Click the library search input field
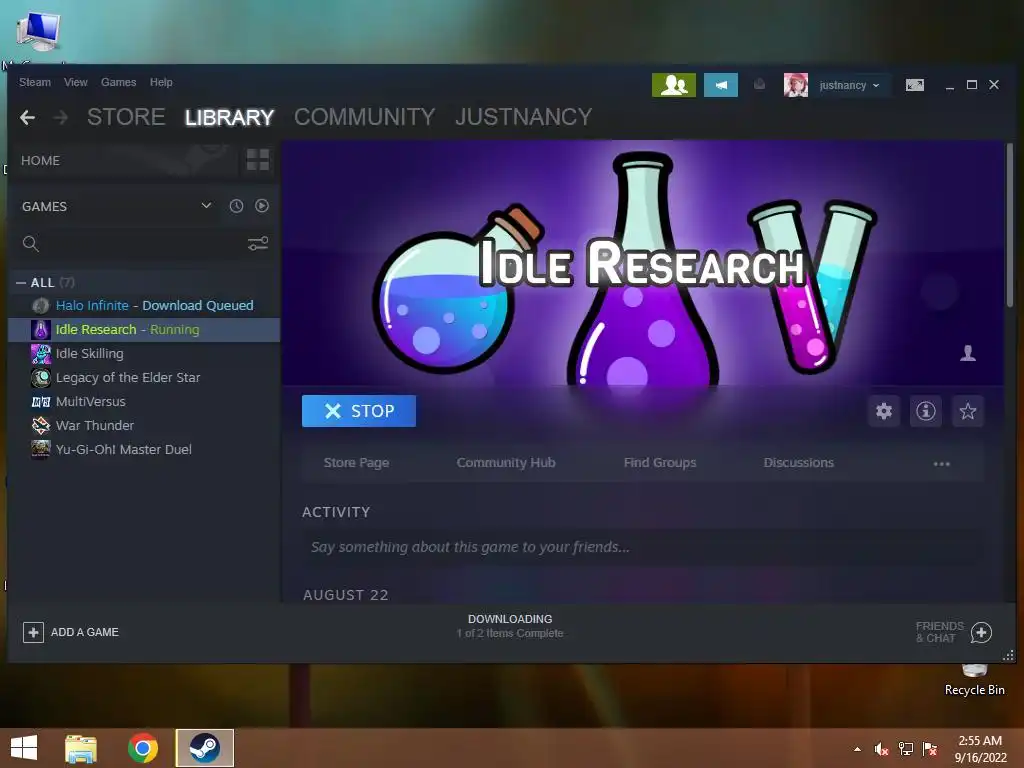This screenshot has height=768, width=1024. tap(142, 244)
